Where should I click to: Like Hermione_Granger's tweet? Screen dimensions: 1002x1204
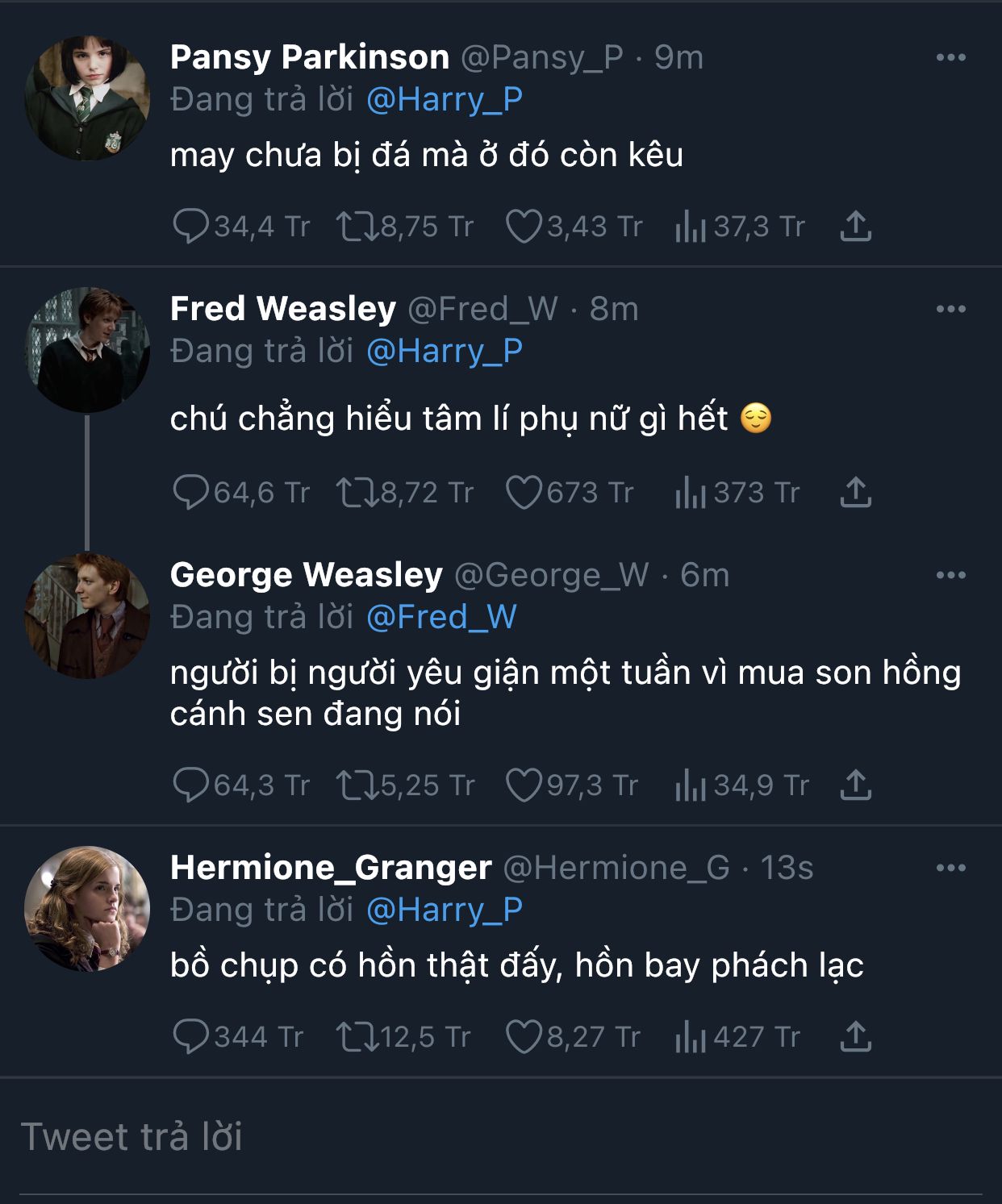tap(524, 1037)
